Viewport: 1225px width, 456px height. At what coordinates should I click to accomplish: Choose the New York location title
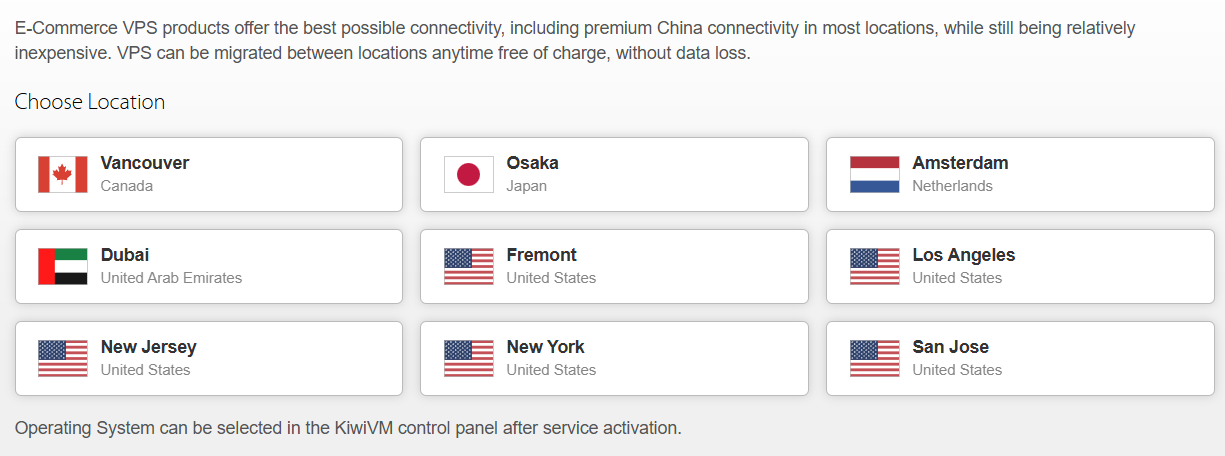[545, 347]
